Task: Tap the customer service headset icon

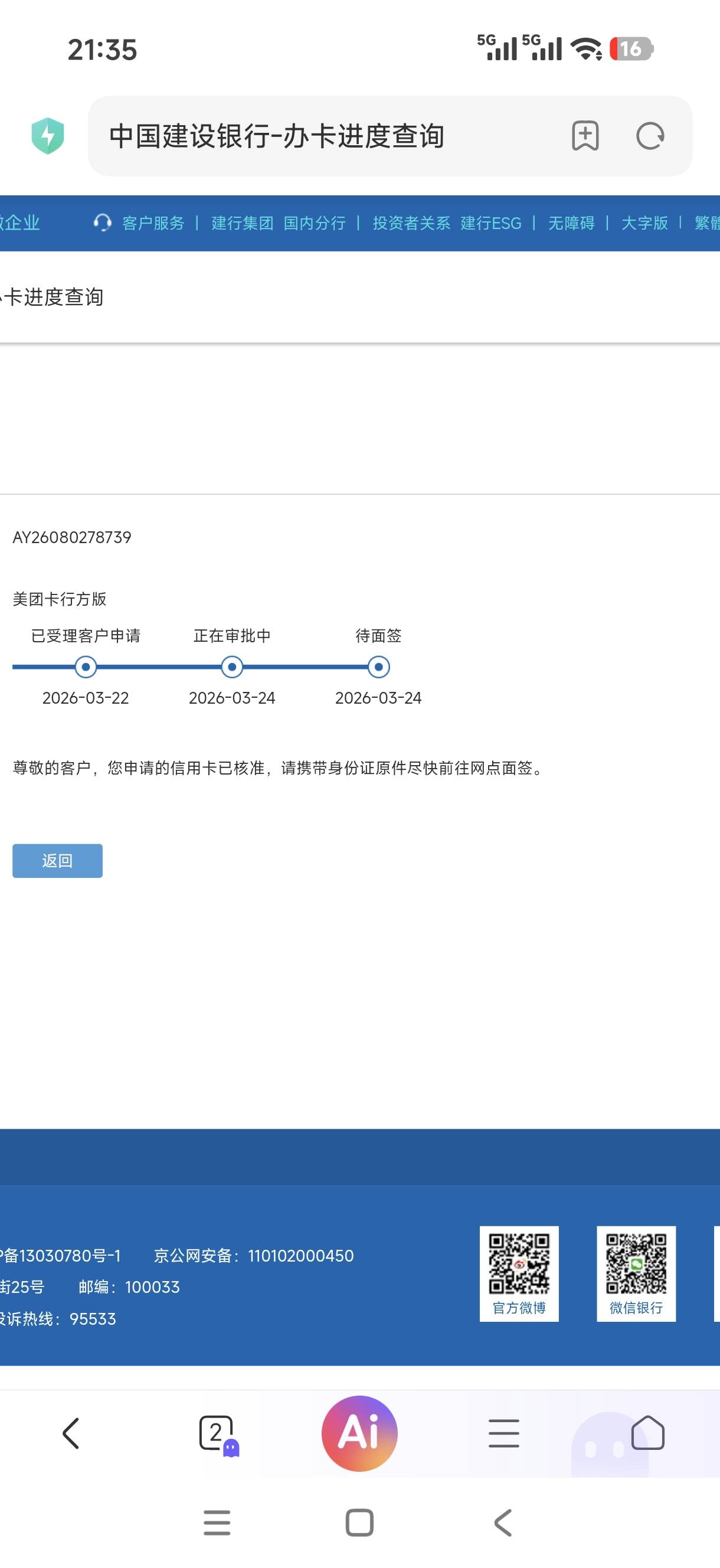Action: click(102, 223)
